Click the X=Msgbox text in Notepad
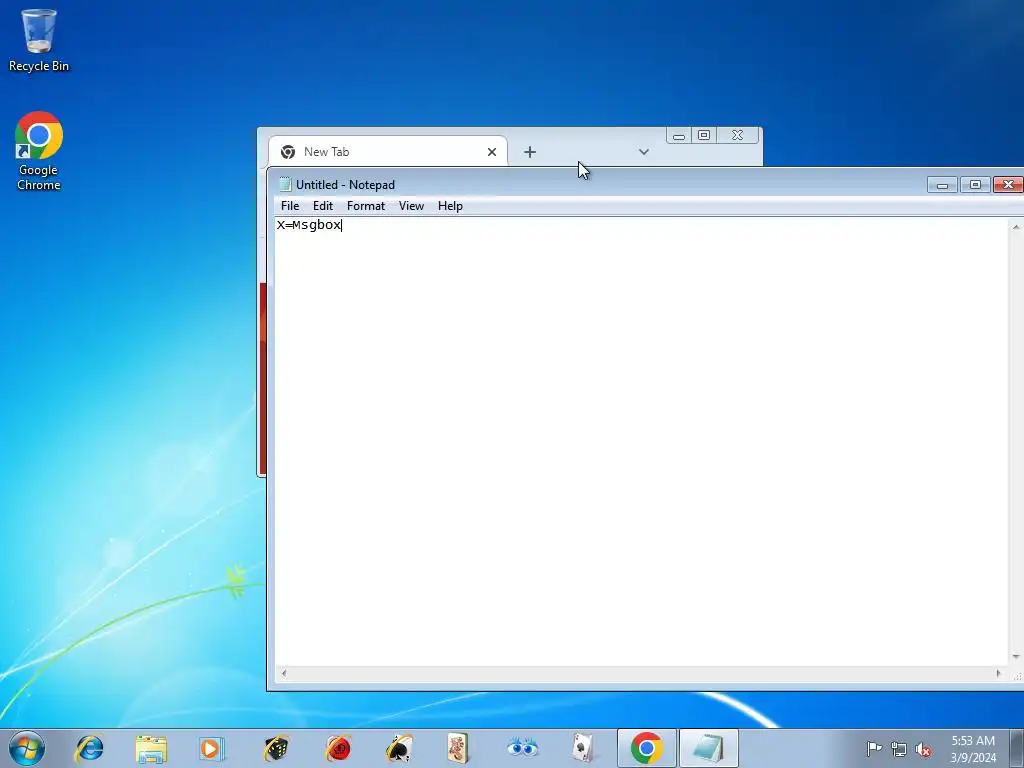The image size is (1024, 768). click(x=309, y=225)
